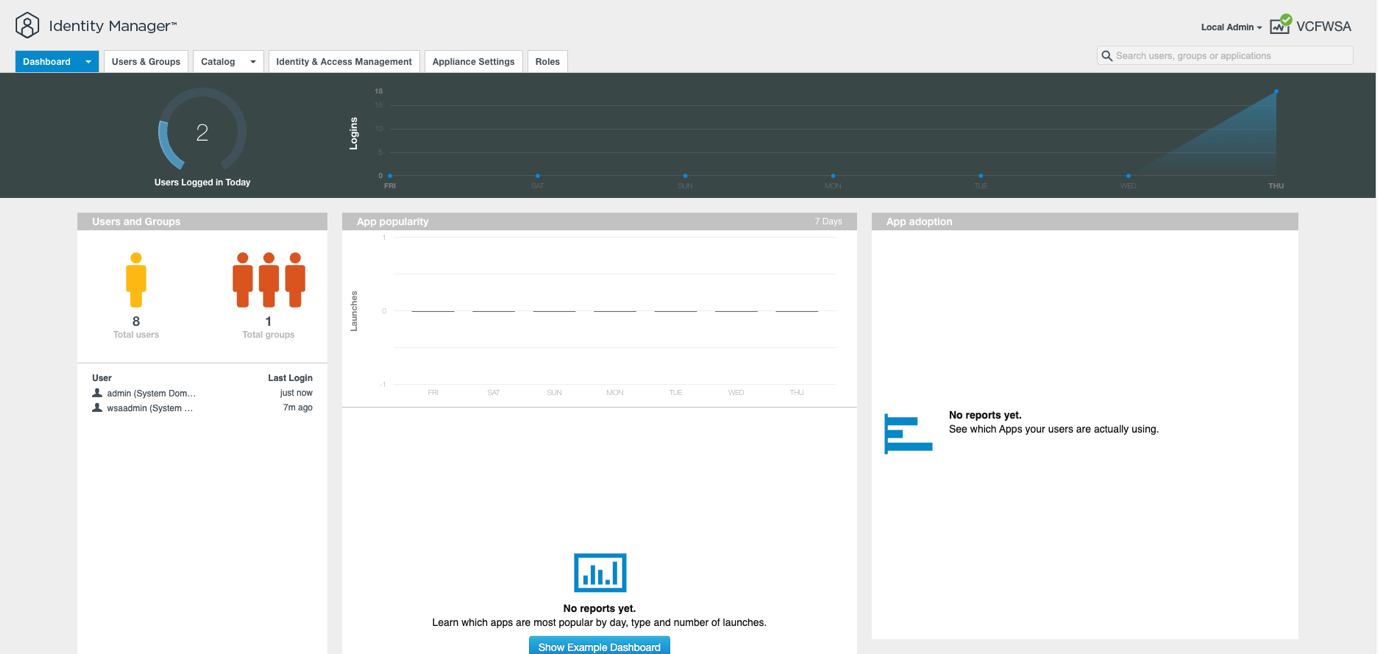1378x654 pixels.
Task: Click the bar chart icon above No reports yet
Action: point(600,573)
